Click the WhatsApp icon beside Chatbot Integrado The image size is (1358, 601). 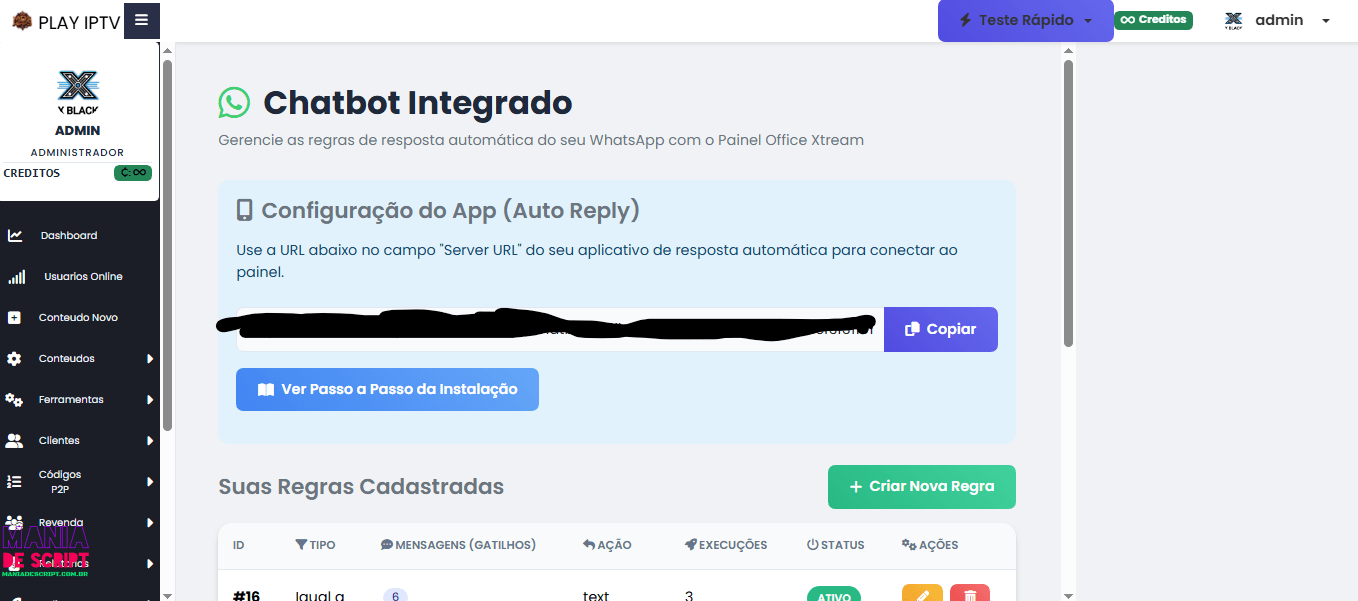(234, 102)
